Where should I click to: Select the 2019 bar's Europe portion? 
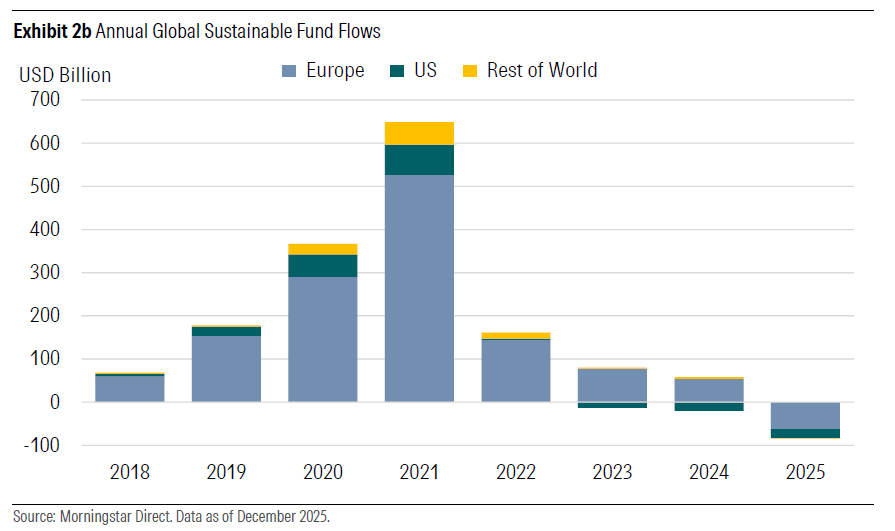coord(226,368)
